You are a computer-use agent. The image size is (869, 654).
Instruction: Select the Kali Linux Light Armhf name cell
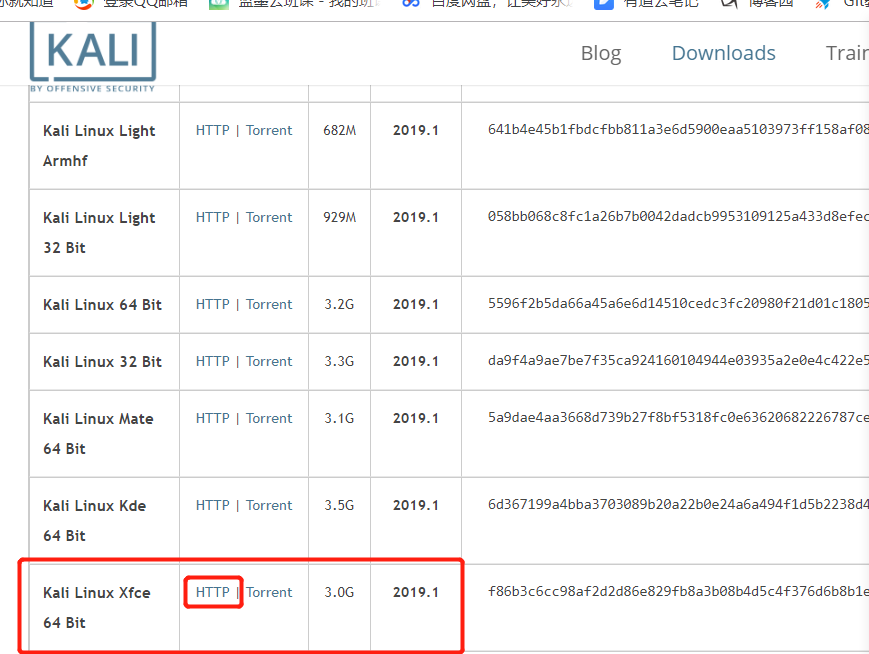105,146
